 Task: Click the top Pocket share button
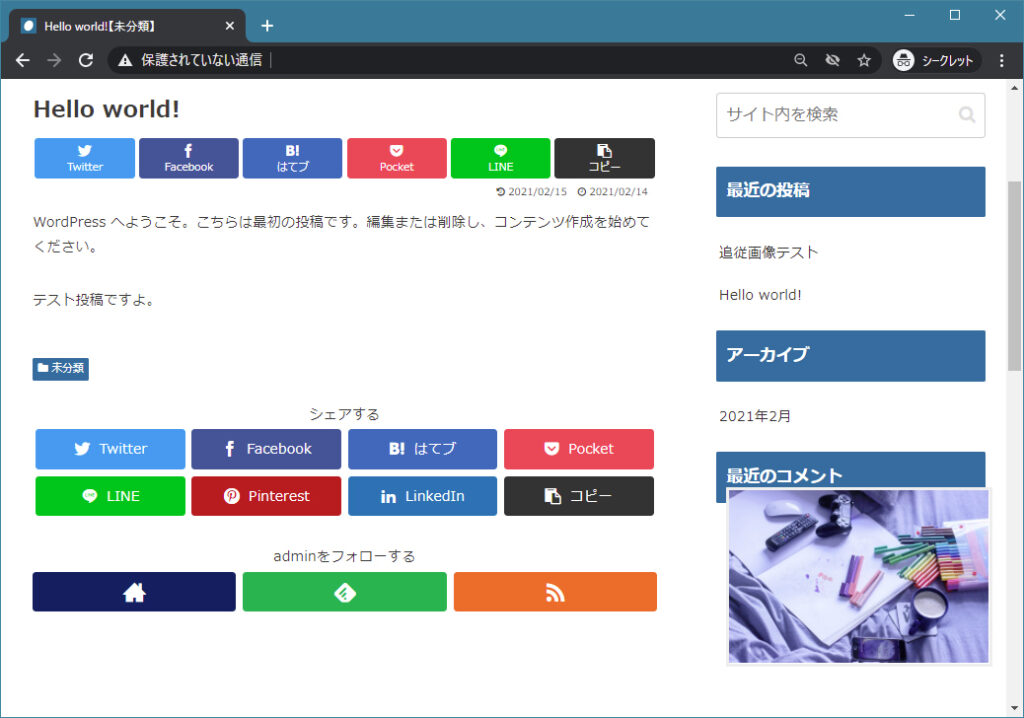tap(396, 158)
